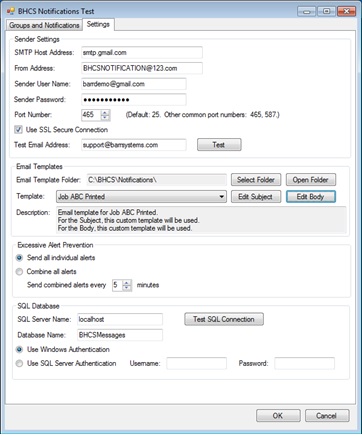Click the Select Folder button
Viewport: 362px width, 436px height.
(256, 180)
